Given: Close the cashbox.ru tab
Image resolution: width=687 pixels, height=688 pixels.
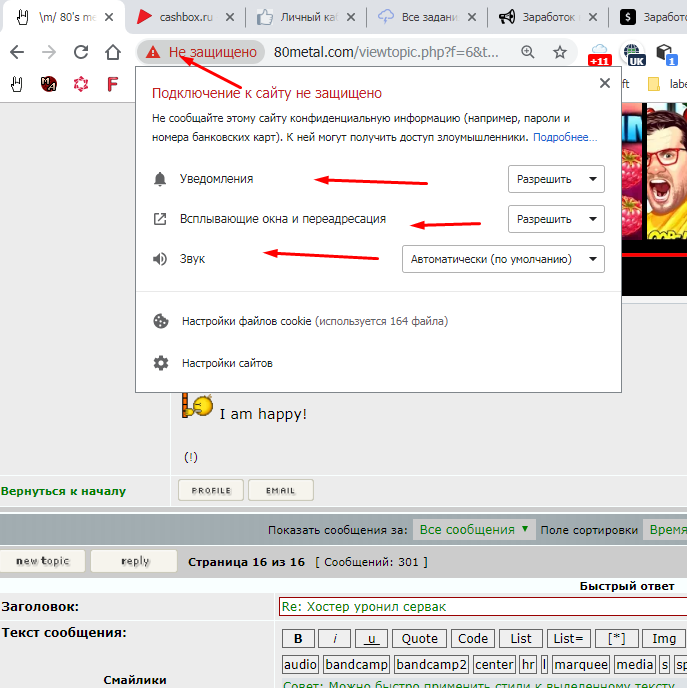Looking at the screenshot, I should [x=230, y=17].
